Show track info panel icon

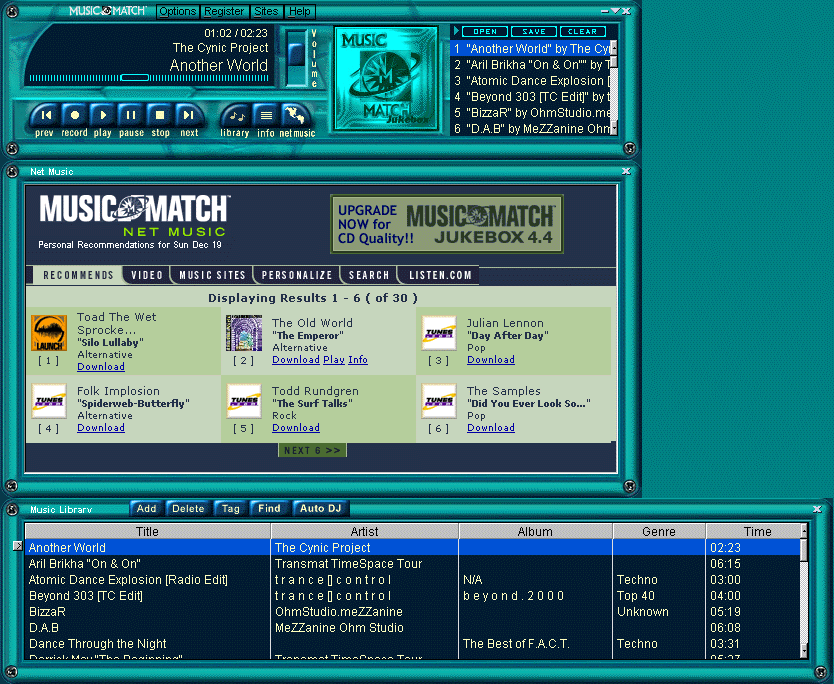point(266,115)
